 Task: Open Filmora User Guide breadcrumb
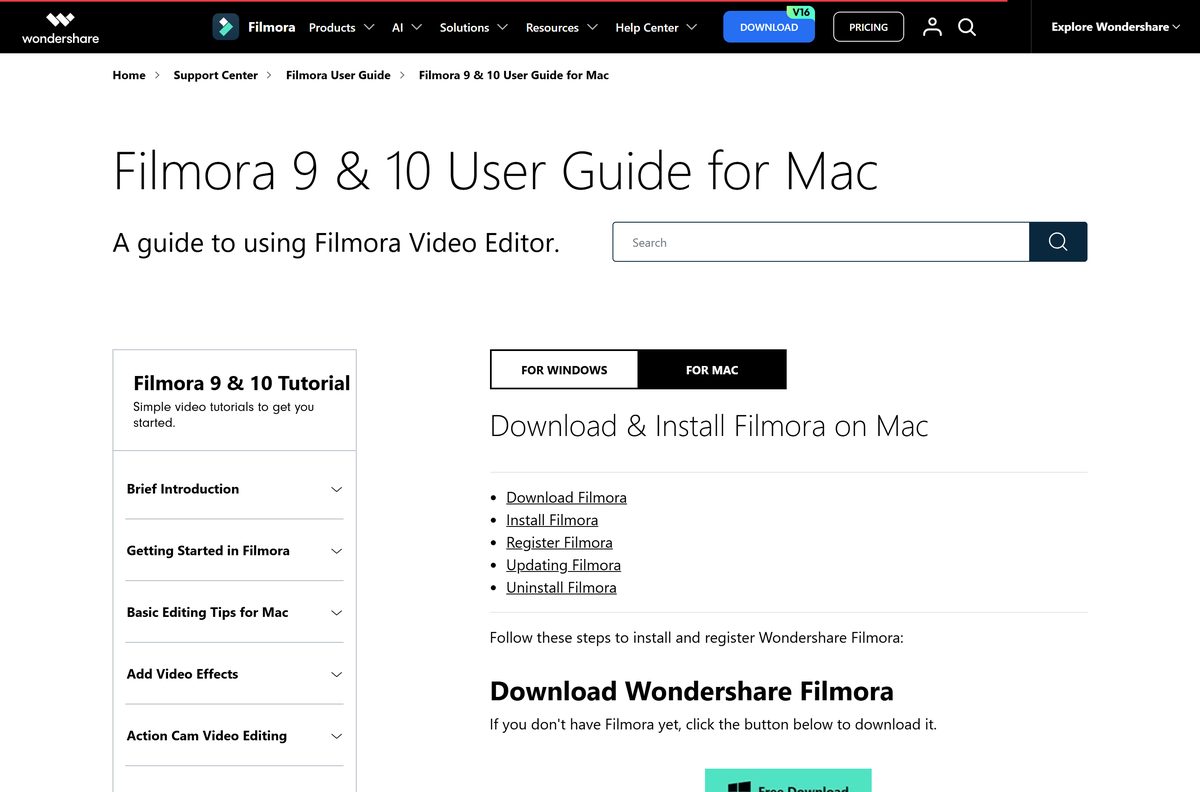point(338,75)
